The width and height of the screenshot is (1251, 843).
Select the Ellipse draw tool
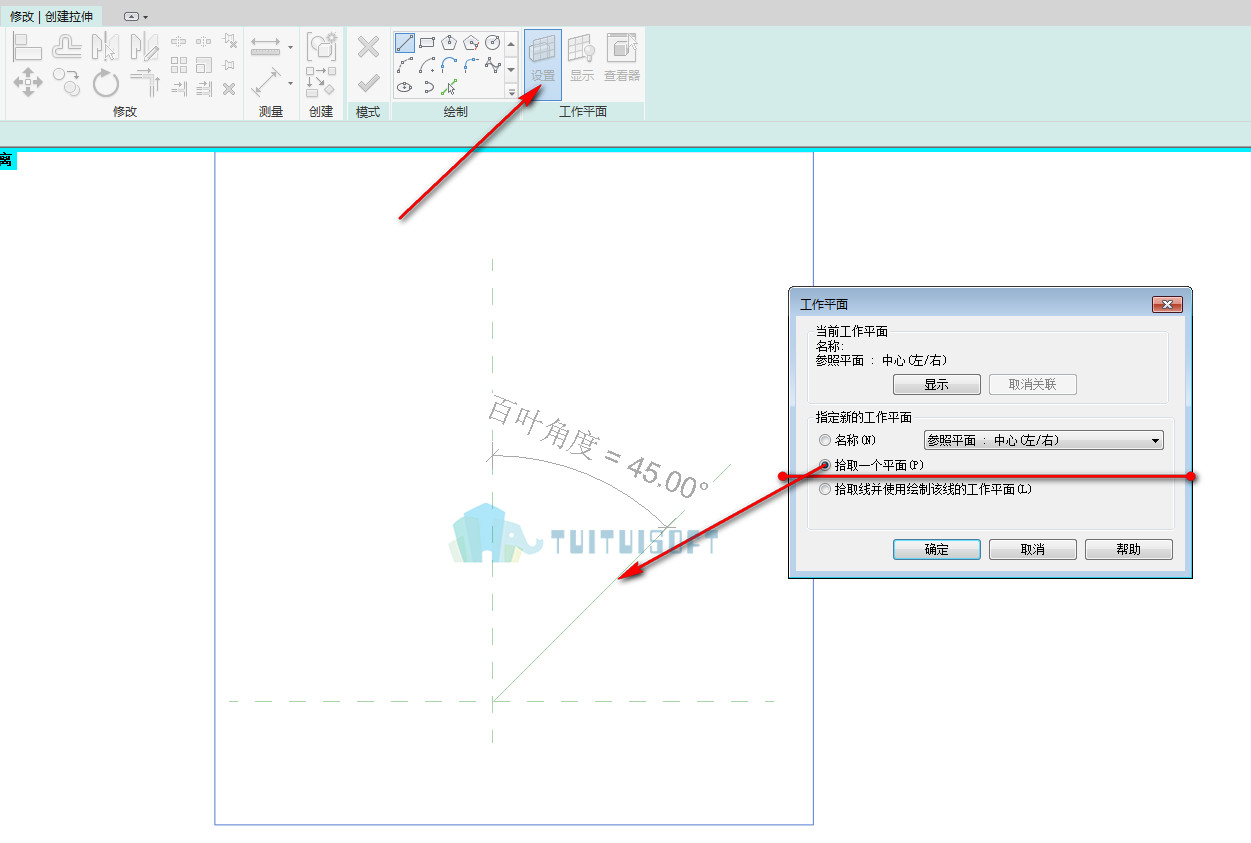click(x=405, y=87)
